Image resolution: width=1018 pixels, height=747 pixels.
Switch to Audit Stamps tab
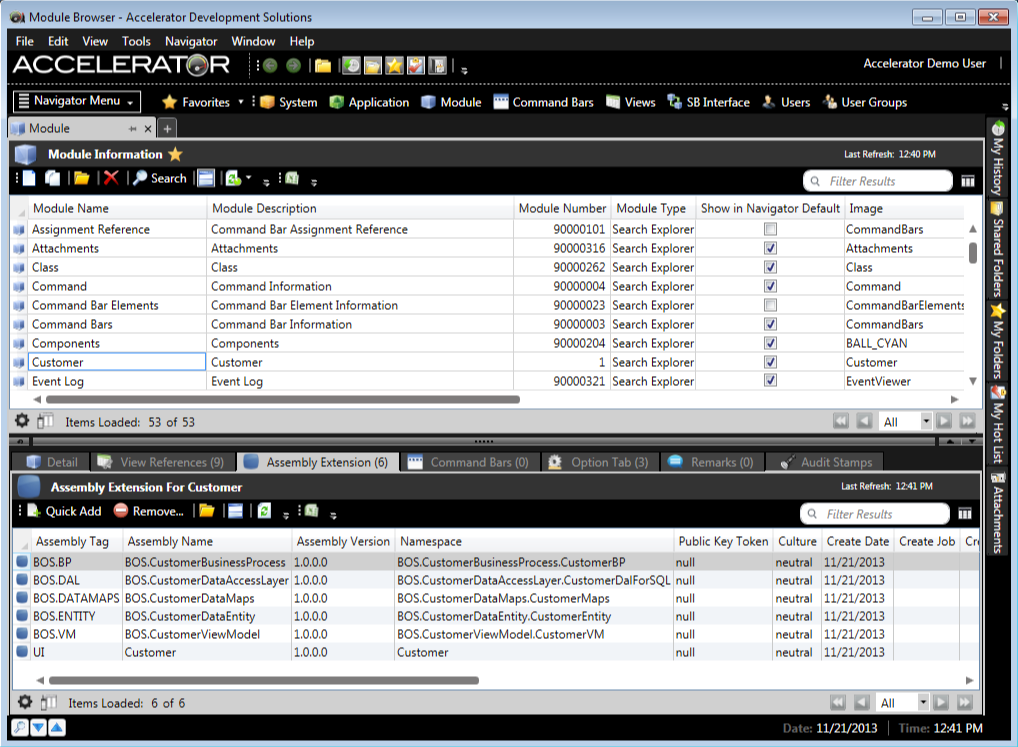826,461
